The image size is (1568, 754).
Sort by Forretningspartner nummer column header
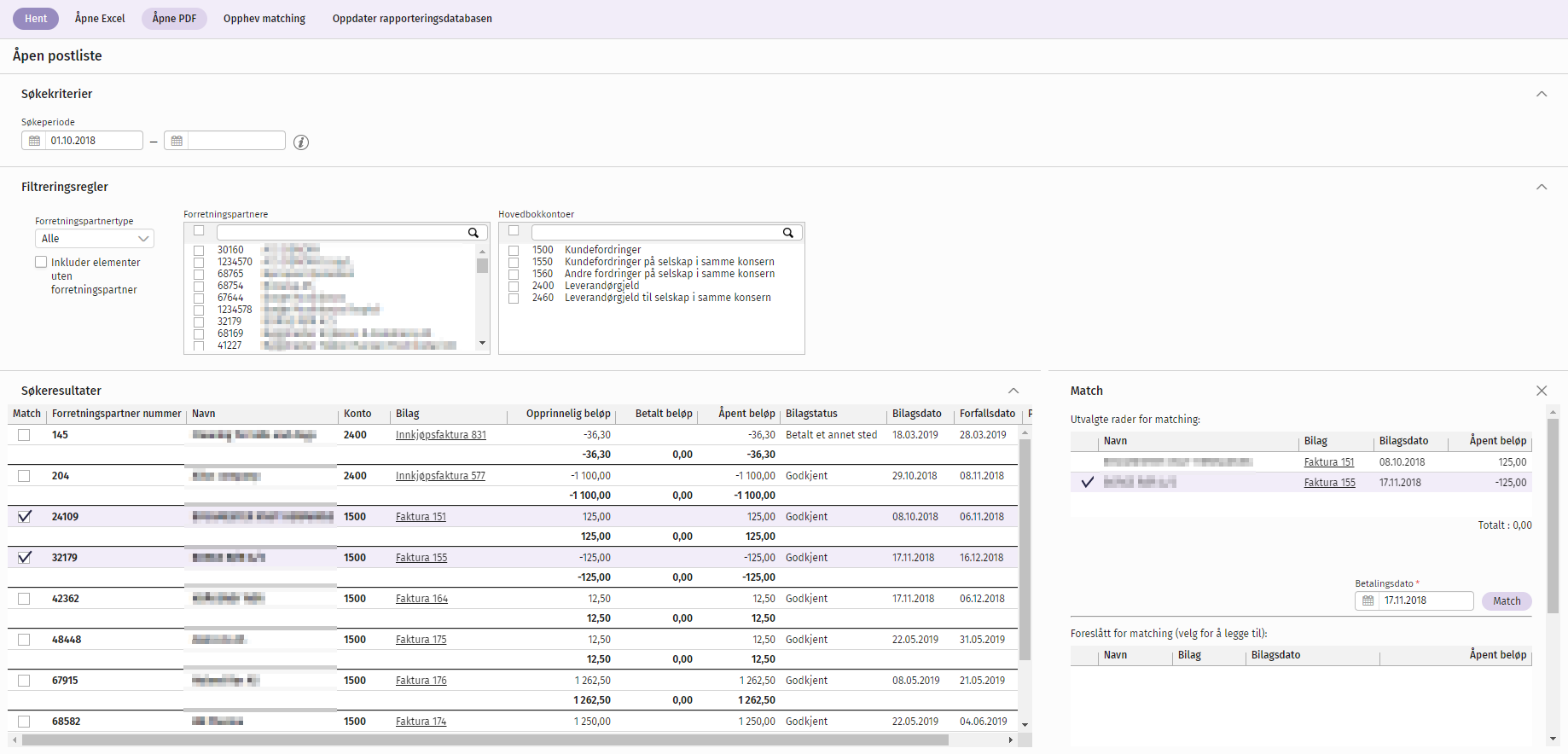(116, 414)
